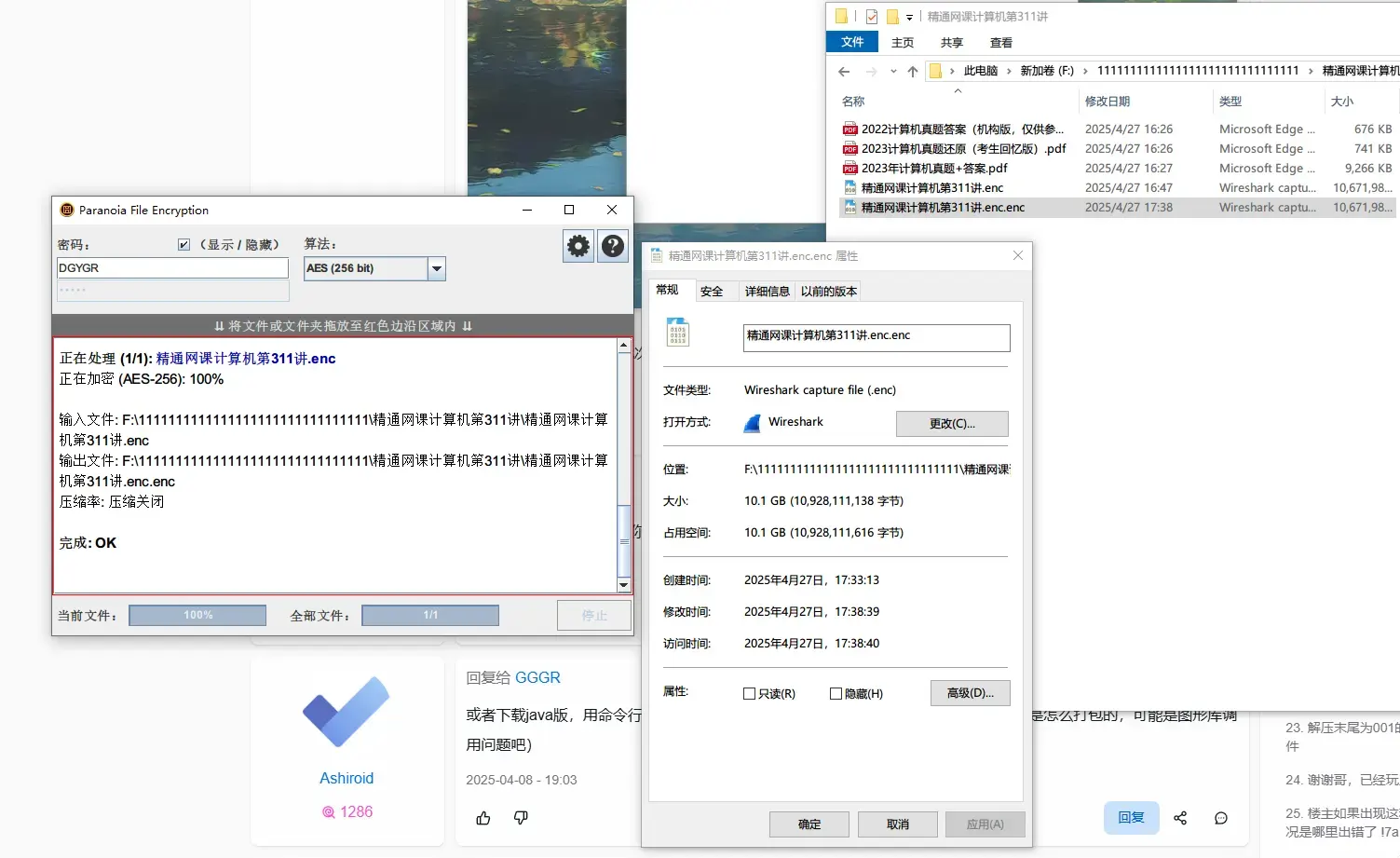Click the PDF icon of 2023计算机真题还原
The image size is (1400, 858).
click(850, 149)
